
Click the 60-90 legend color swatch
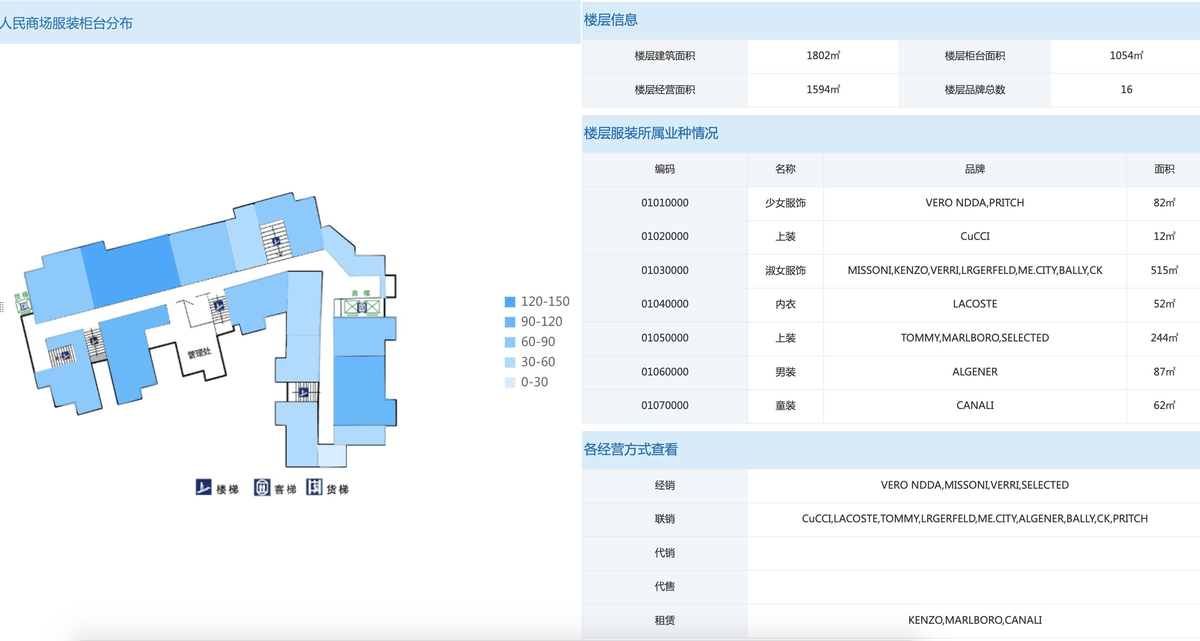pos(510,342)
